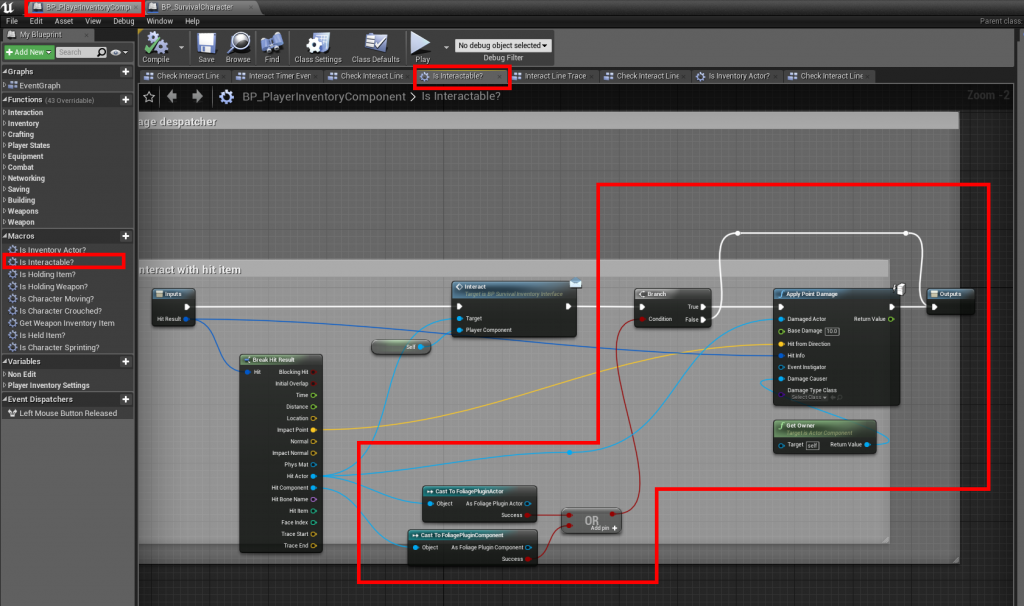Open the Damage Type Class selector

809,397
